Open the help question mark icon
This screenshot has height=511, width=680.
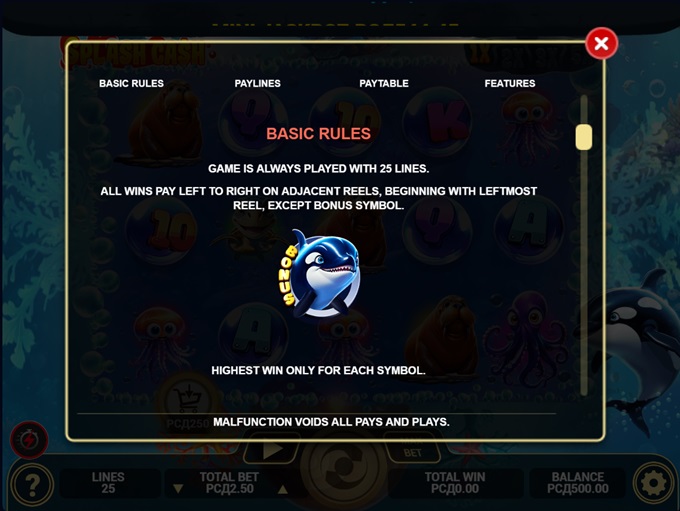[x=33, y=484]
